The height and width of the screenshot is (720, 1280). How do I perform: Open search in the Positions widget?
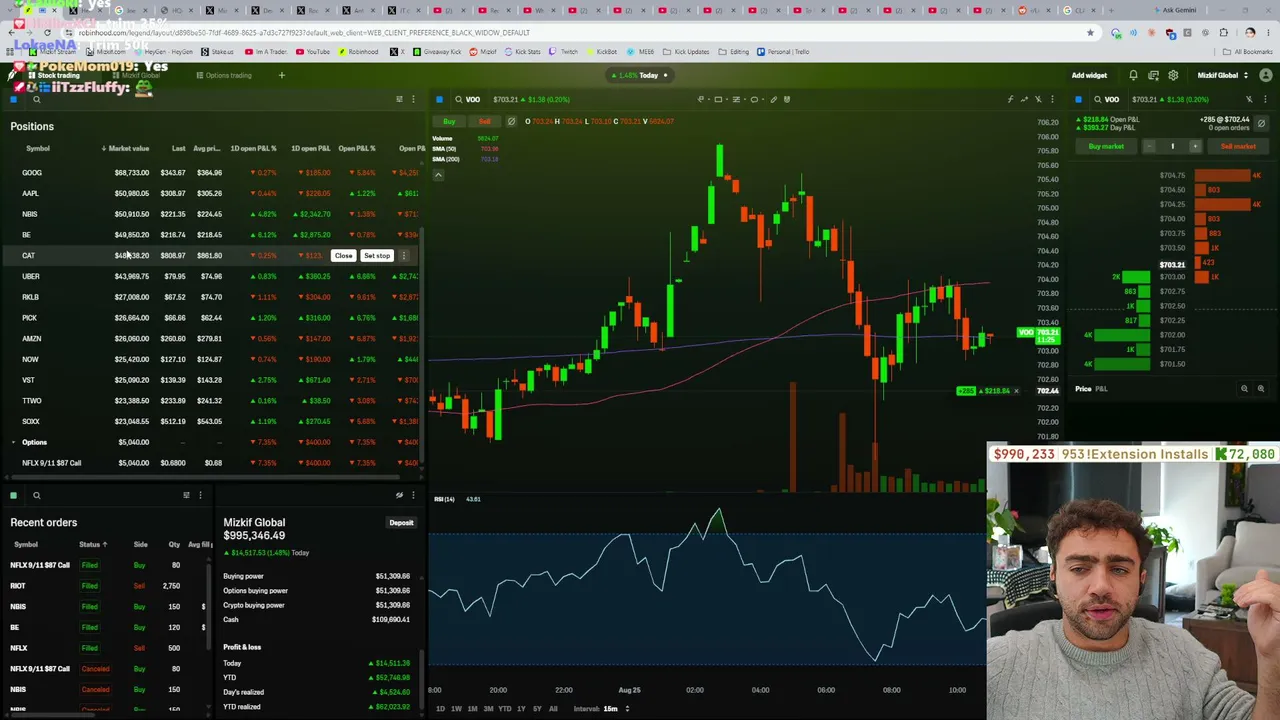(x=36, y=99)
